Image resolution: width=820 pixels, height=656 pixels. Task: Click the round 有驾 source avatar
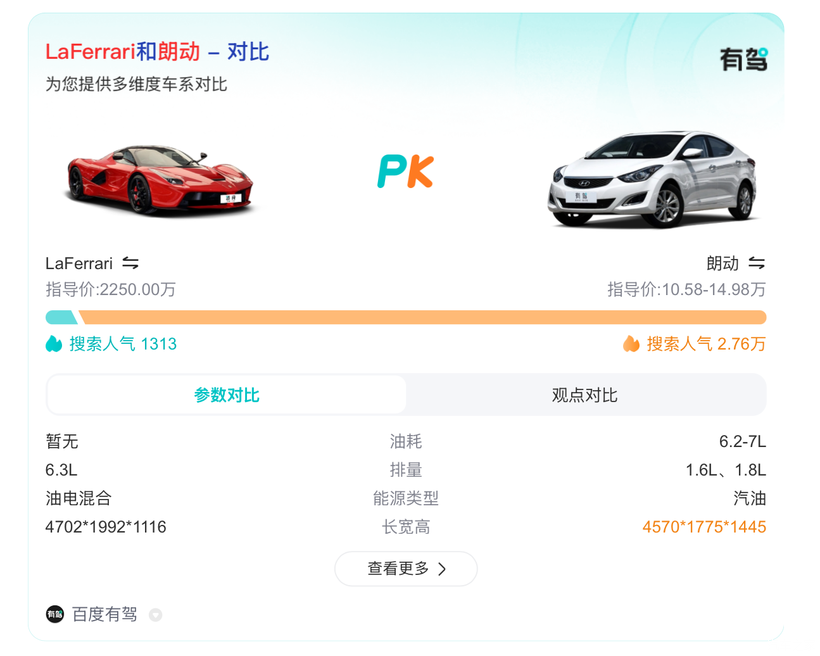(55, 614)
